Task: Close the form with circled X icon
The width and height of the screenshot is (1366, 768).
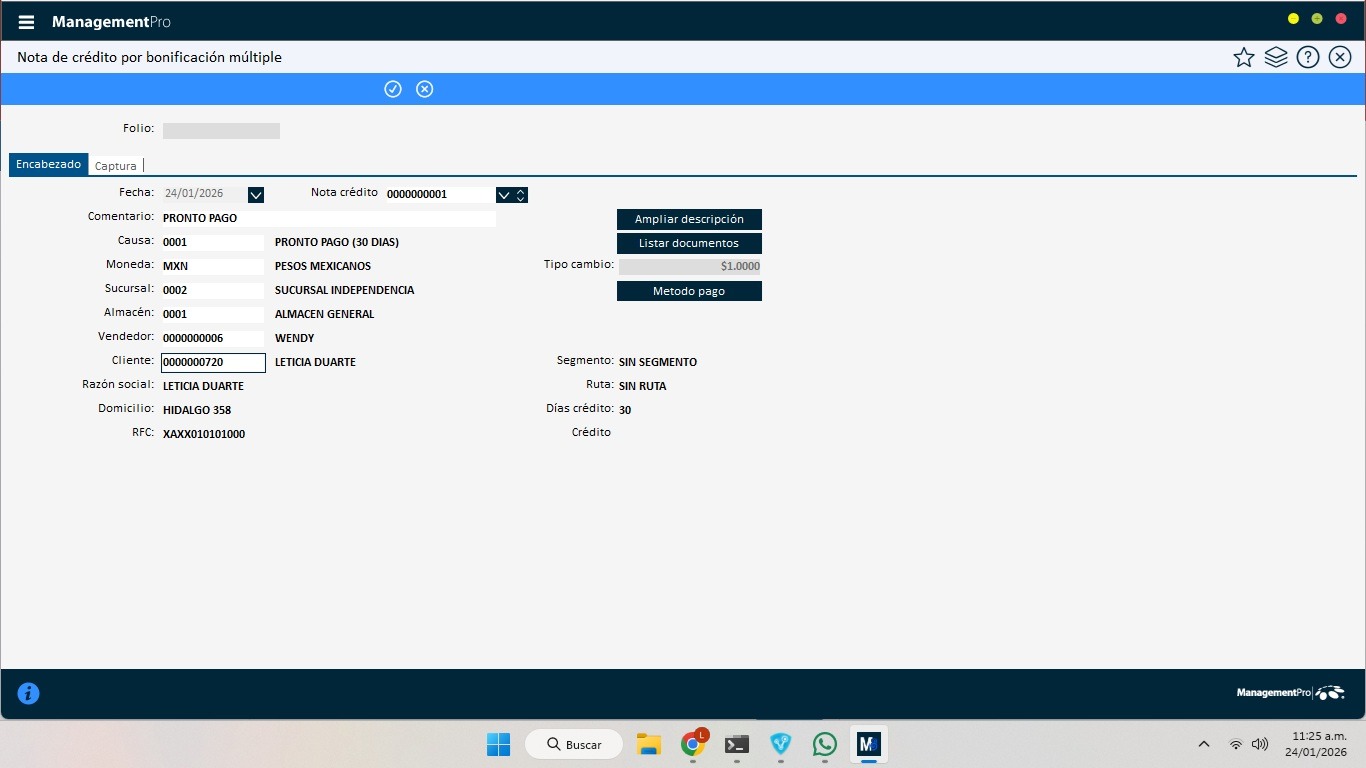Action: point(1340,57)
